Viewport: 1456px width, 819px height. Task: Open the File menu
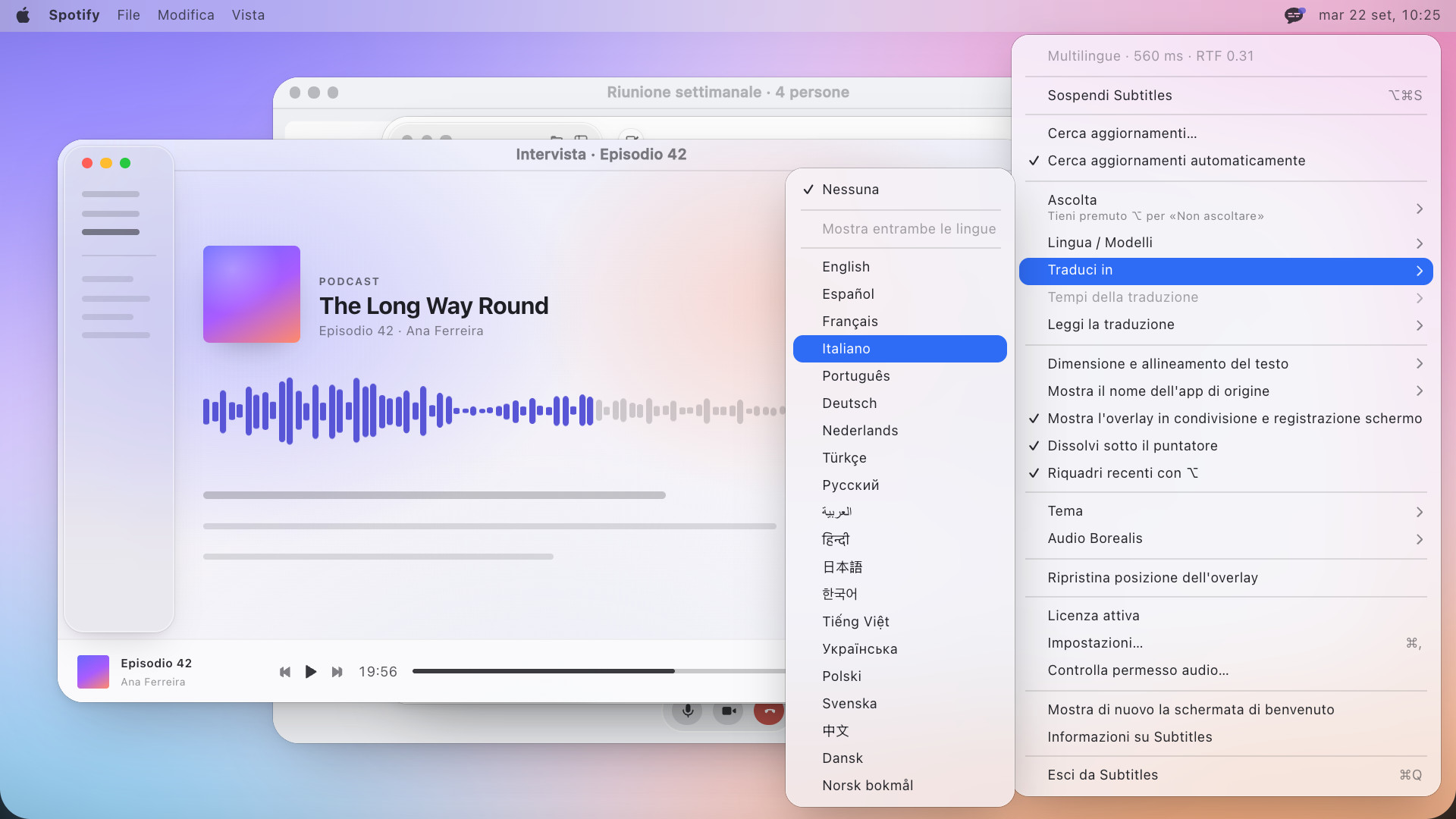pyautogui.click(x=128, y=15)
